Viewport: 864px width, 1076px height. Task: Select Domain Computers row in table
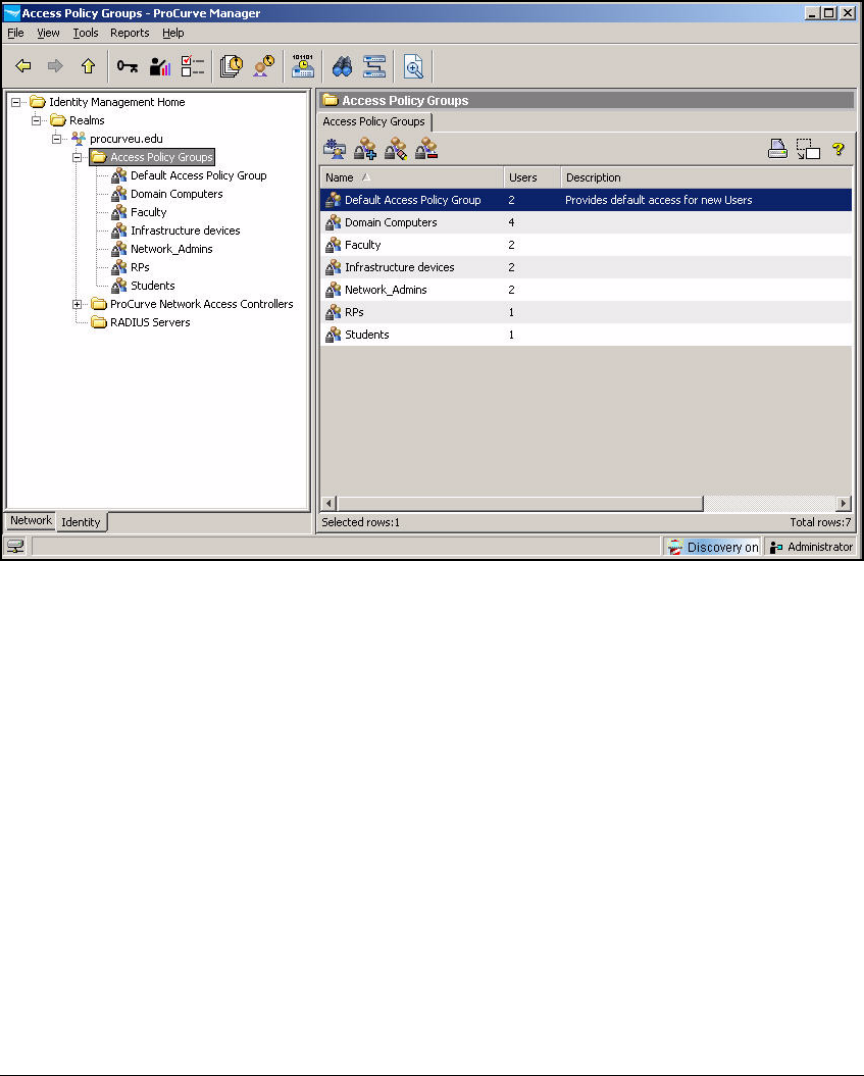pyautogui.click(x=586, y=222)
